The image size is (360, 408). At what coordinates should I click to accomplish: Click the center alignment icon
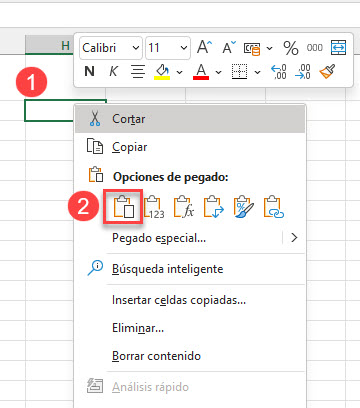pos(138,71)
